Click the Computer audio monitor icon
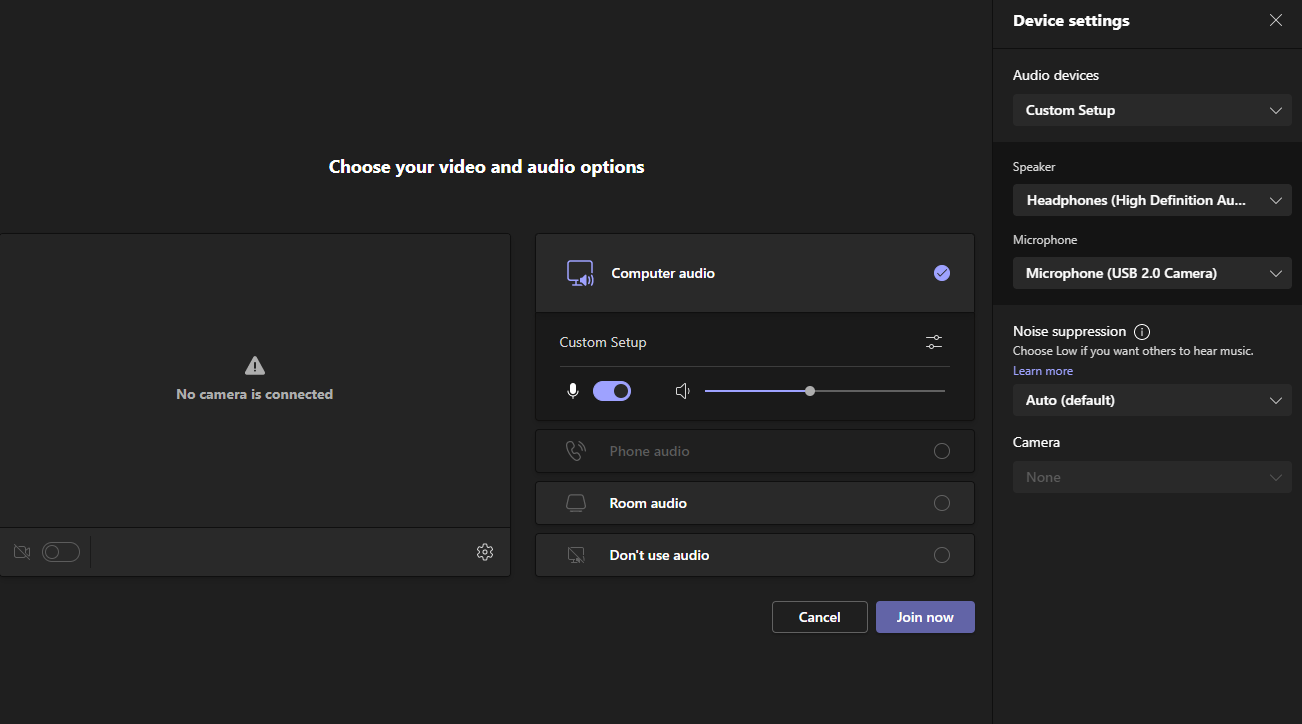Screen dimensions: 1302x724 (x=580, y=273)
